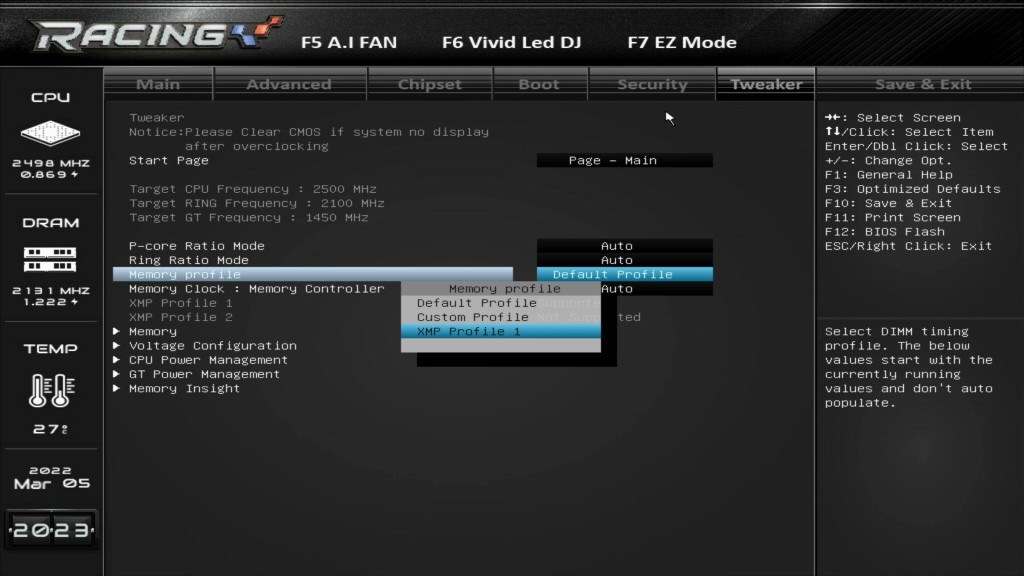Choose XMP Profile 1 in popup list
The image size is (1024, 576).
click(x=501, y=332)
